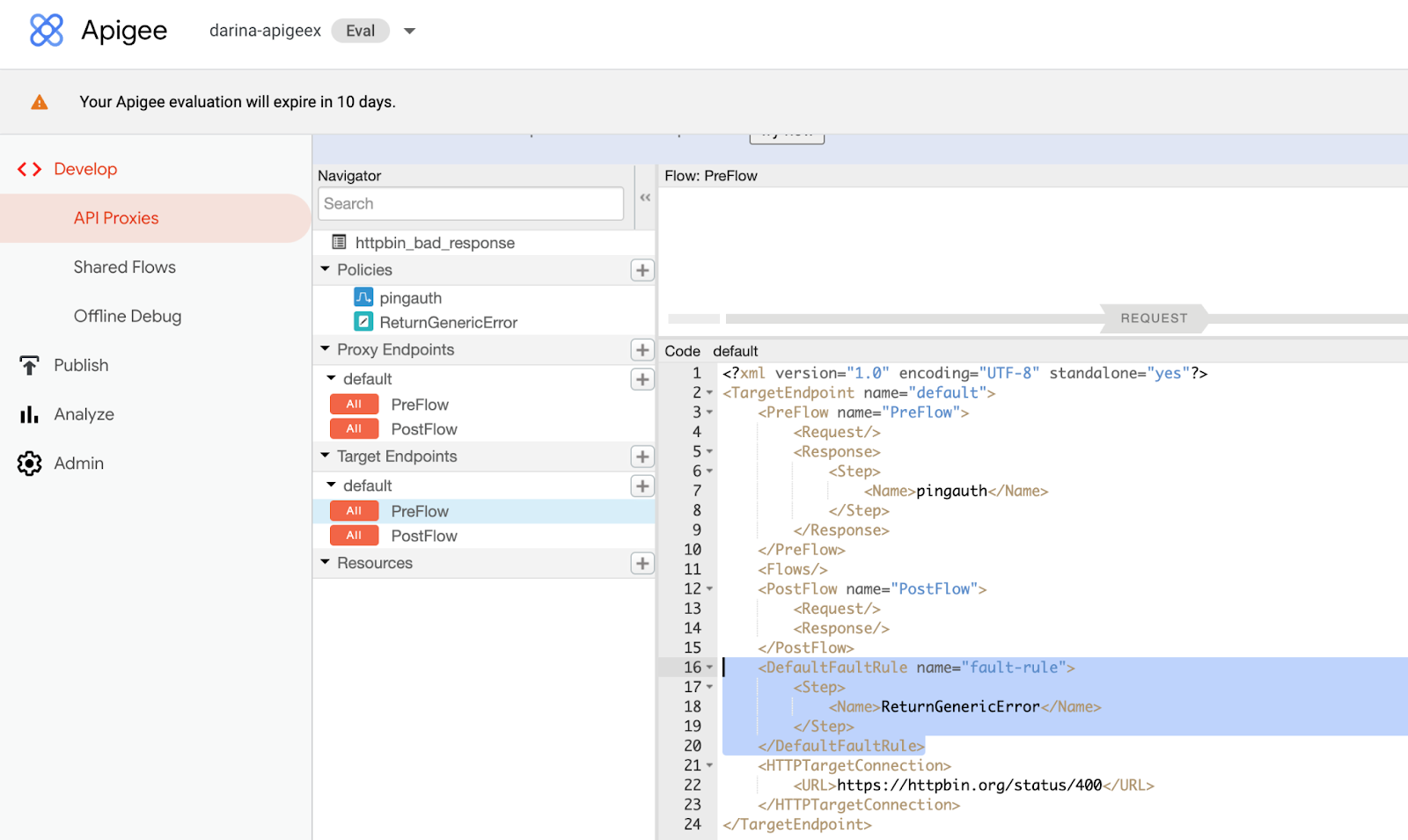Select the pingauth policy icon
The width and height of the screenshot is (1408, 840).
[x=363, y=297]
